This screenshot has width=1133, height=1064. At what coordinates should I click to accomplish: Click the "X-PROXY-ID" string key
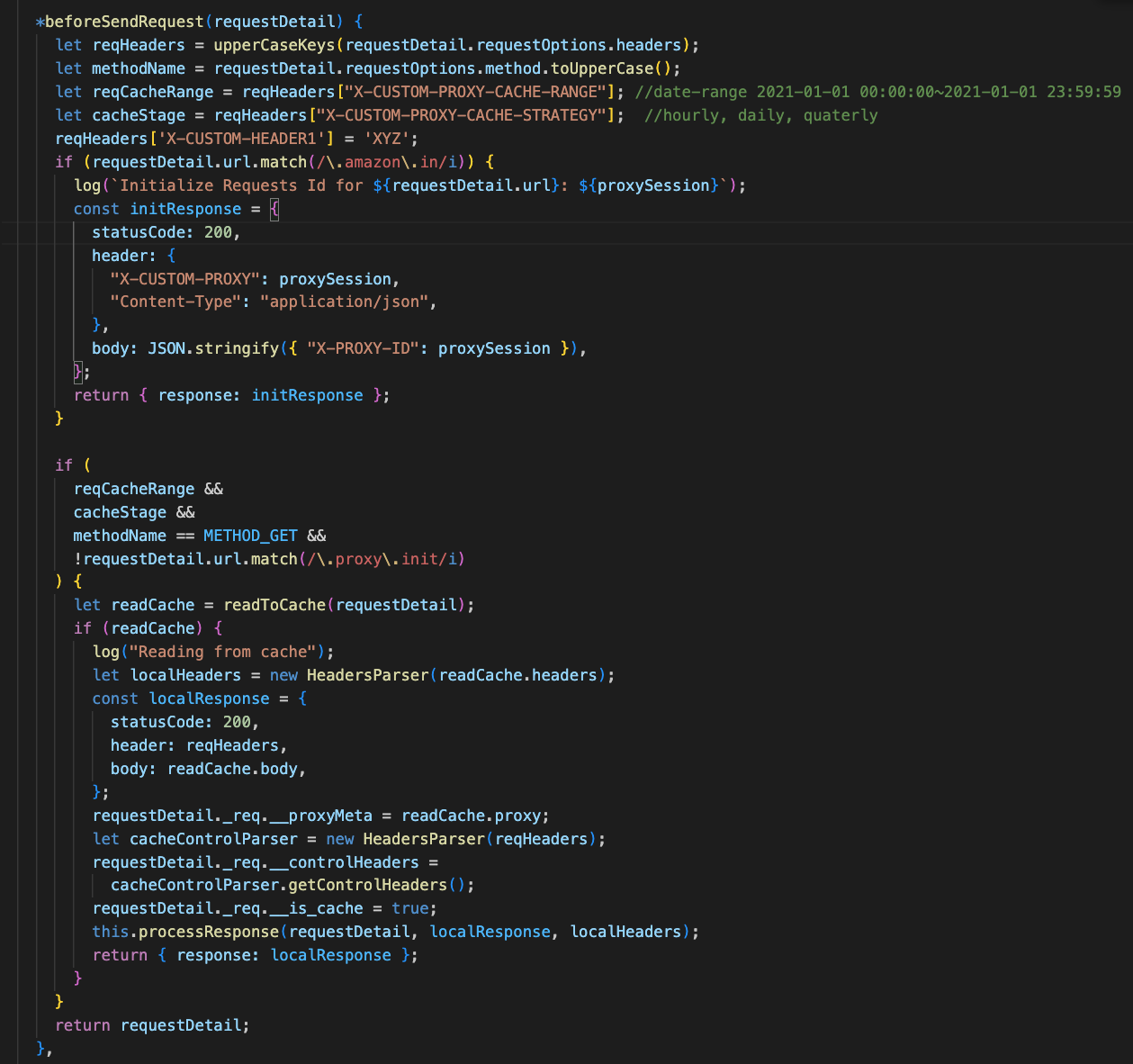(362, 348)
